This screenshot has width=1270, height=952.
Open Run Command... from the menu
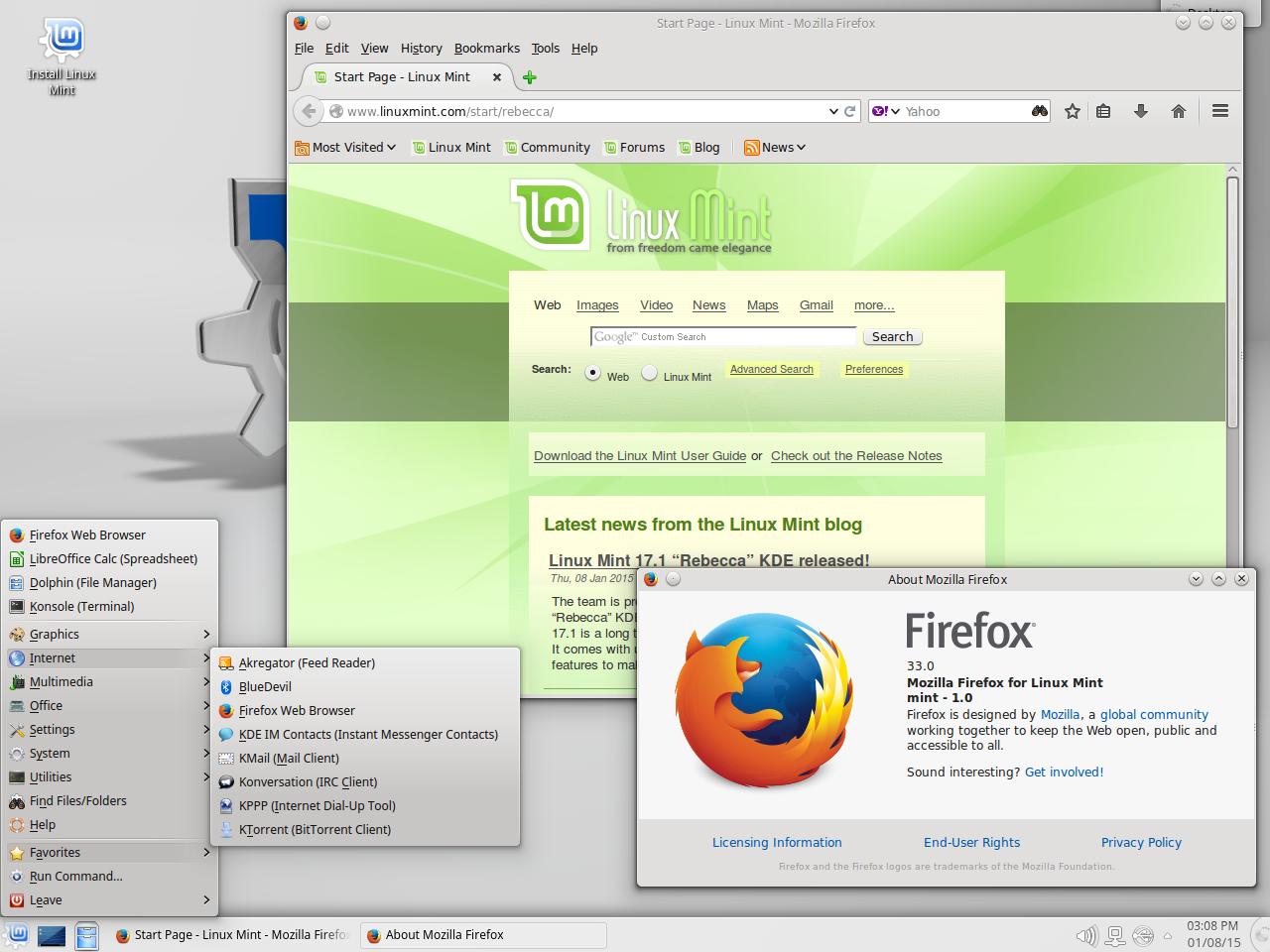(109, 876)
